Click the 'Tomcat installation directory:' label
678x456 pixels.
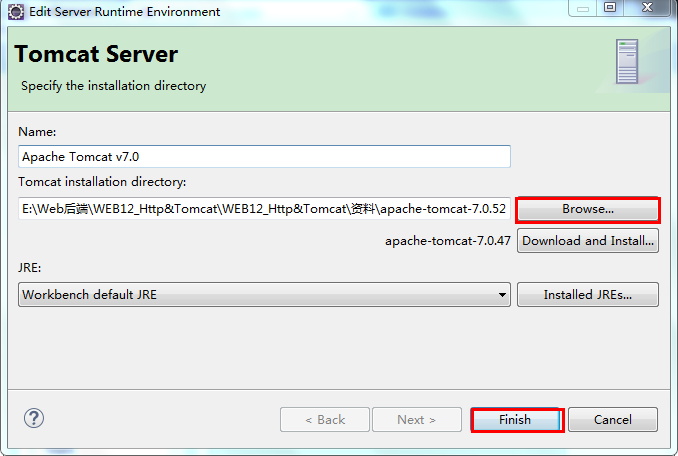pos(102,182)
